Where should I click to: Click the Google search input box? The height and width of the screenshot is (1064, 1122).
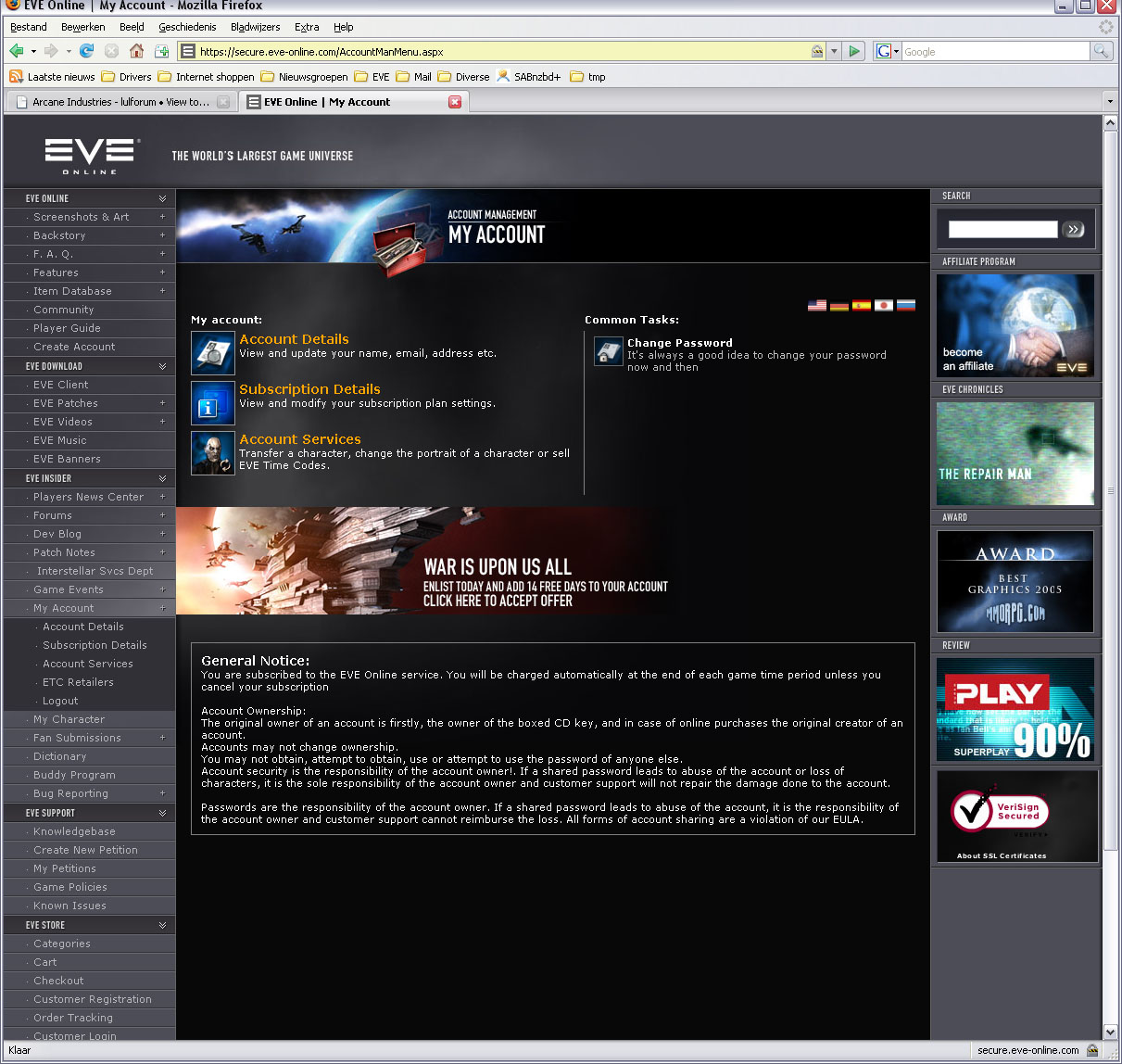click(995, 52)
